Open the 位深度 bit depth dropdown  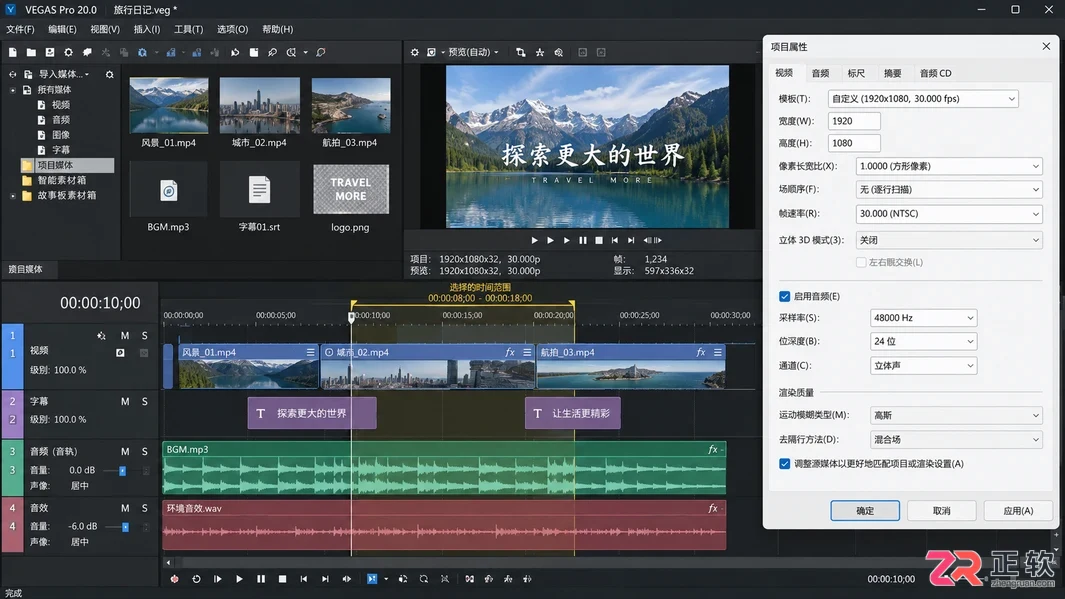tap(923, 342)
